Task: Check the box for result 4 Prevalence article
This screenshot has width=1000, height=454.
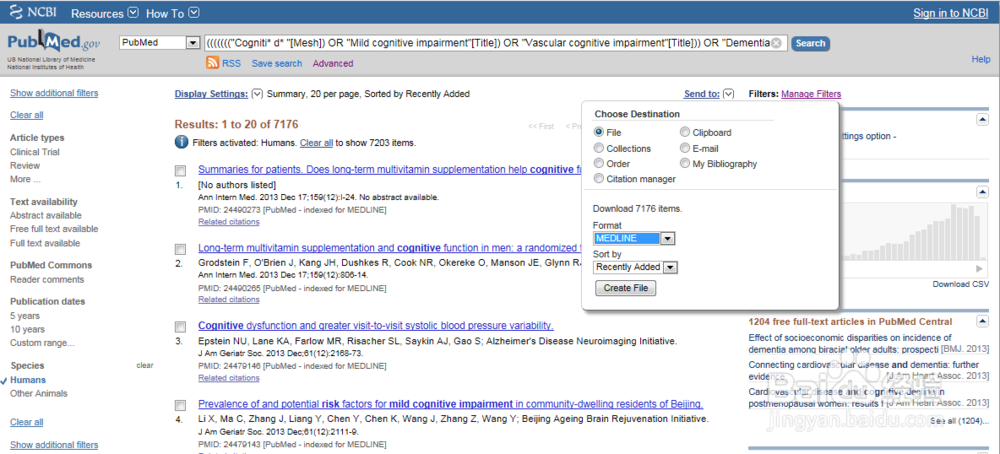Action: tap(180, 405)
